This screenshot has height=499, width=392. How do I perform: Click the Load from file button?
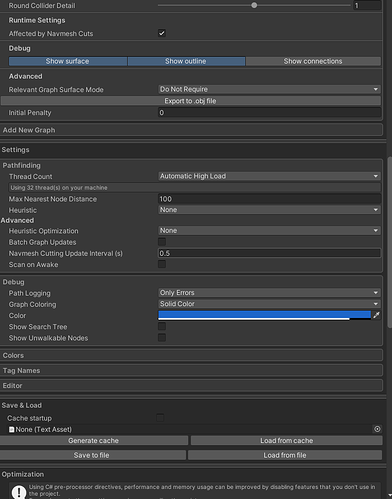click(285, 455)
